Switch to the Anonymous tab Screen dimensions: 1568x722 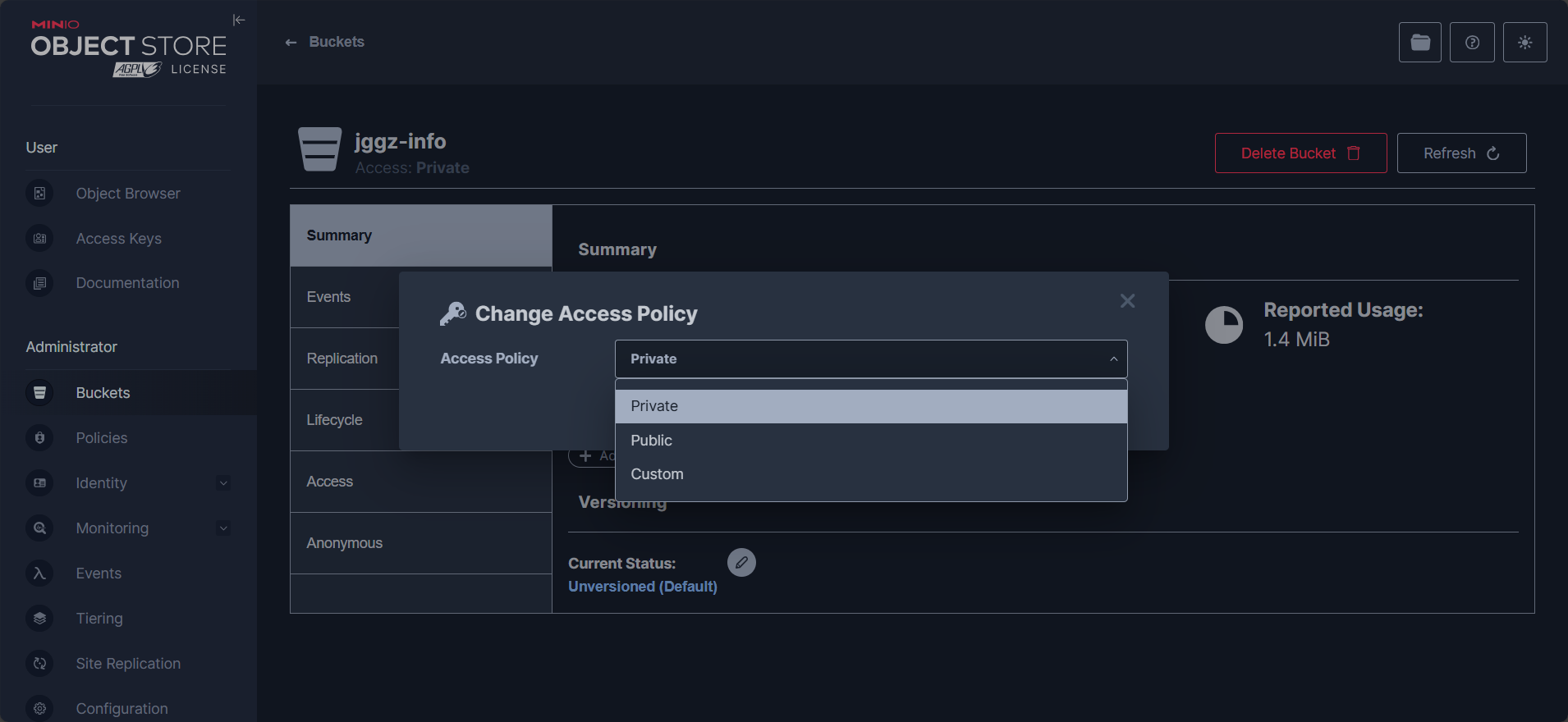[345, 543]
